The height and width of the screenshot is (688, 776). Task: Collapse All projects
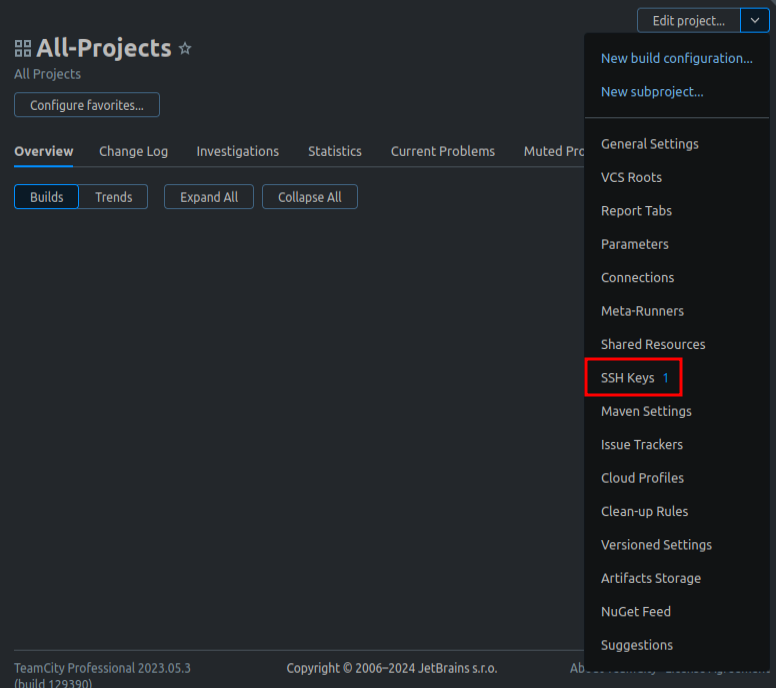[x=309, y=197]
